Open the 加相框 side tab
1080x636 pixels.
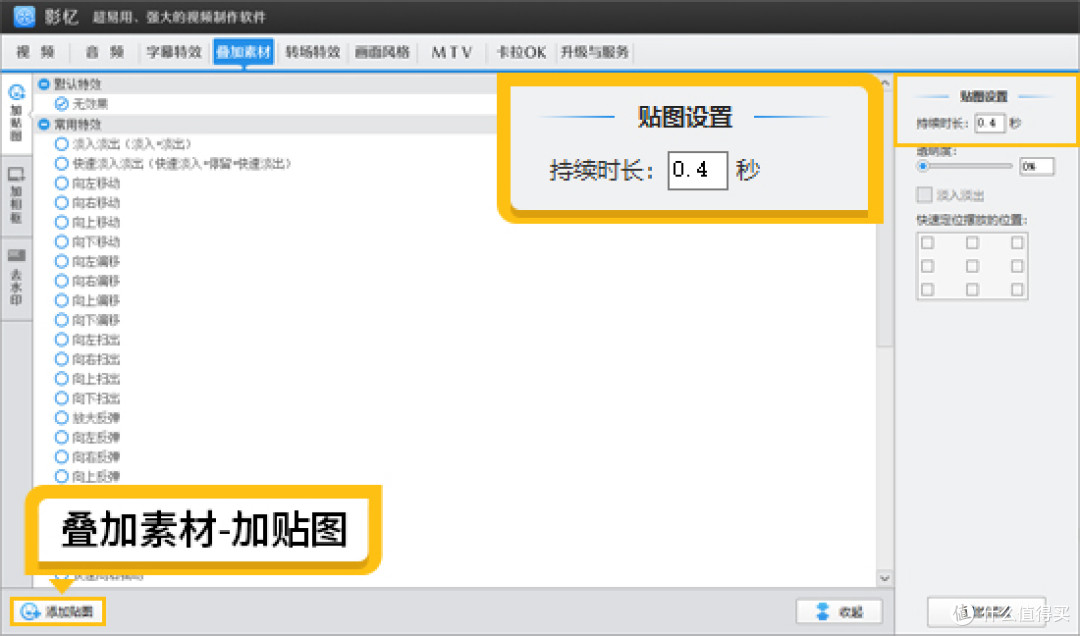coord(17,196)
